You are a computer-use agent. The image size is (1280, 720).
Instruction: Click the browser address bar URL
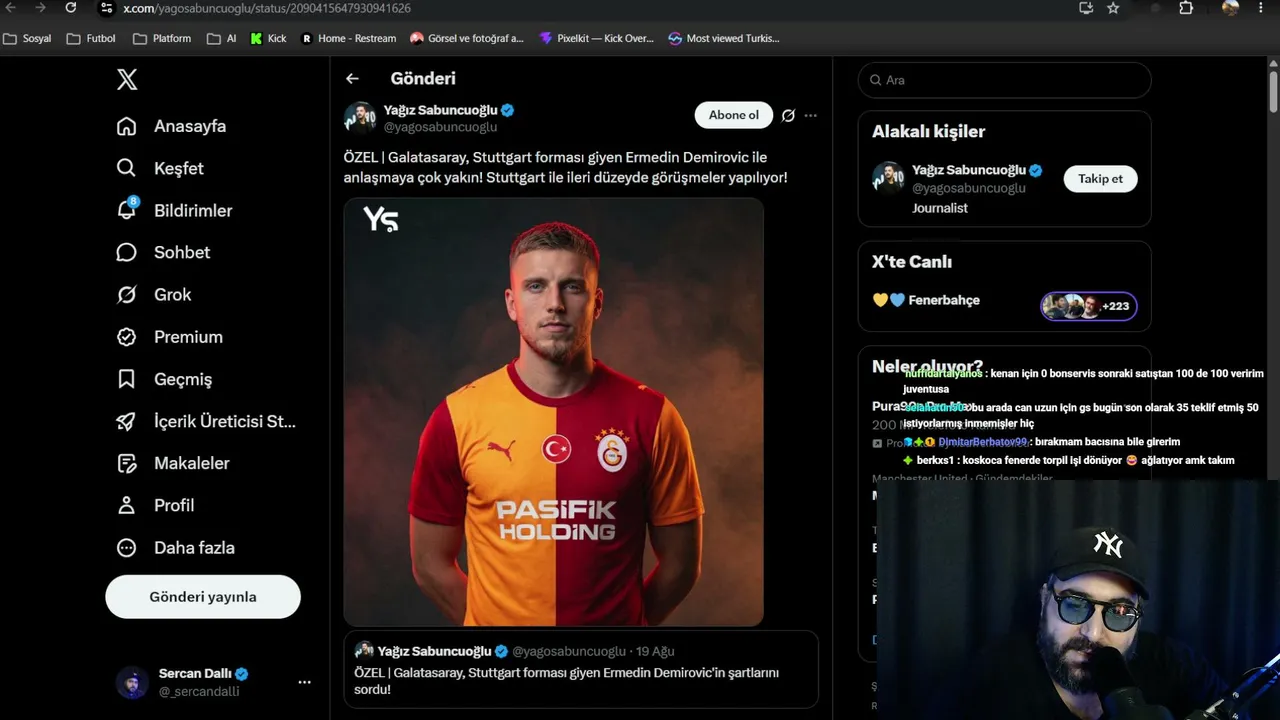[267, 8]
